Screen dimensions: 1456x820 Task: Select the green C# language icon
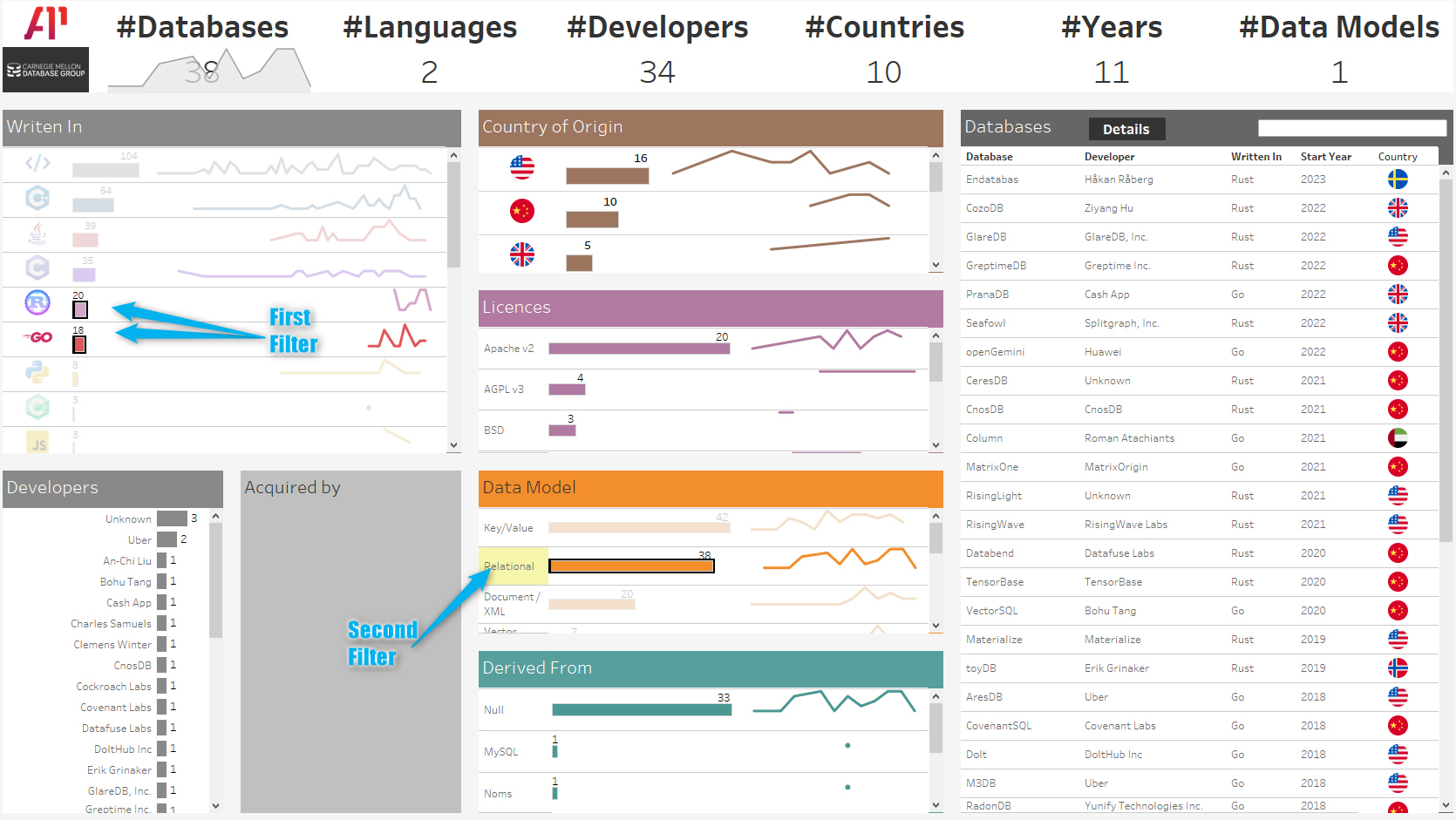37,407
